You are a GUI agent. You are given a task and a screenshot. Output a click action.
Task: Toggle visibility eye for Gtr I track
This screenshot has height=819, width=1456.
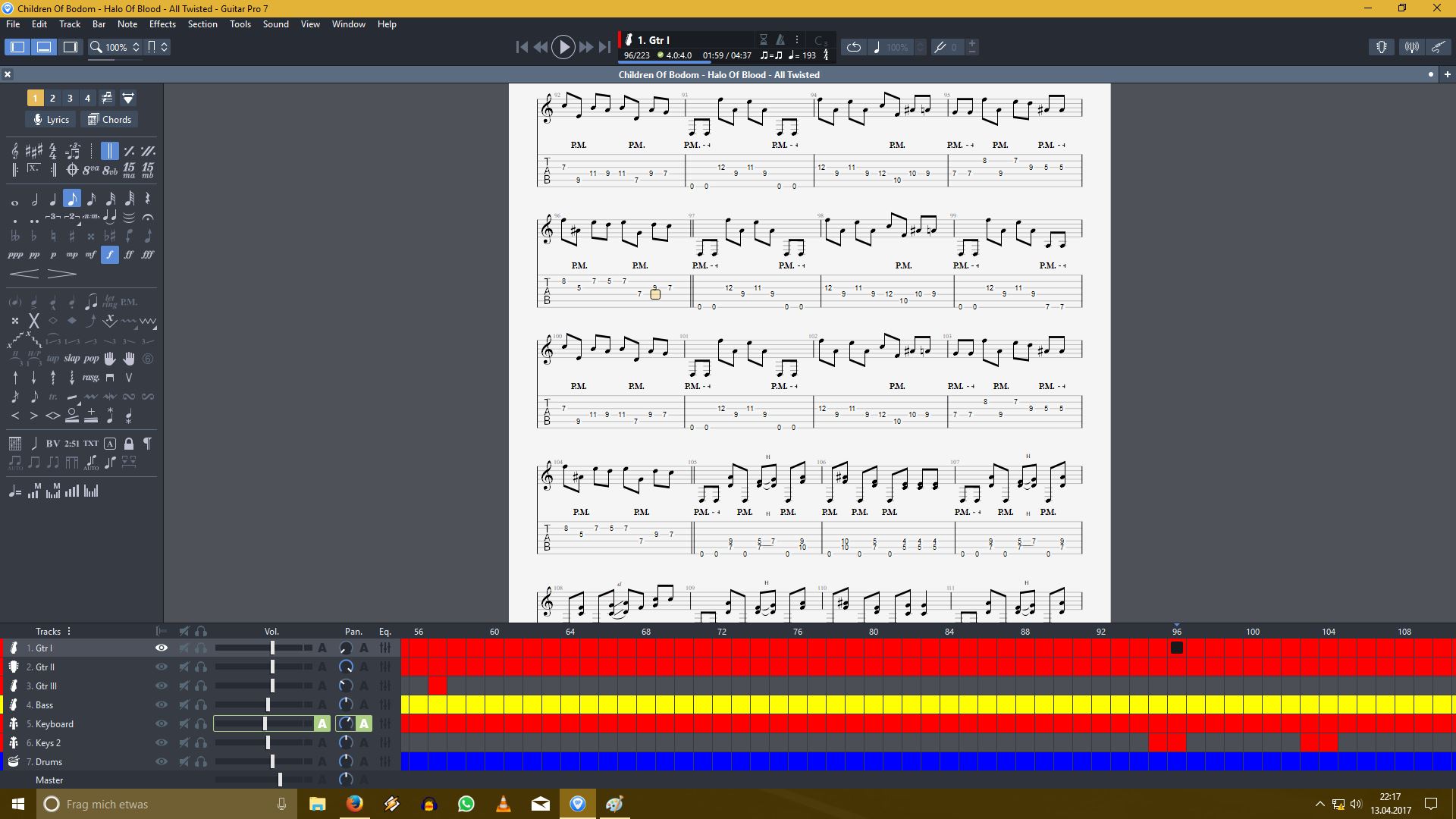pos(162,648)
